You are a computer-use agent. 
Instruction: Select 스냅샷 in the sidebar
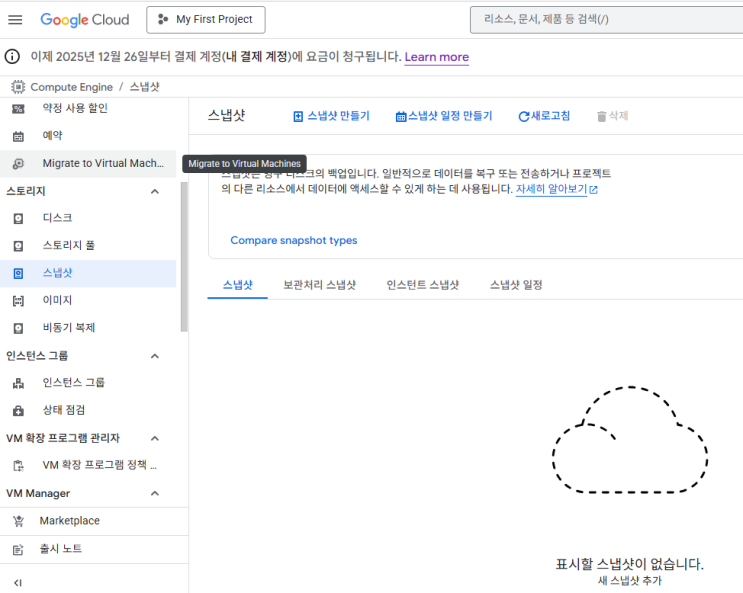point(88,274)
